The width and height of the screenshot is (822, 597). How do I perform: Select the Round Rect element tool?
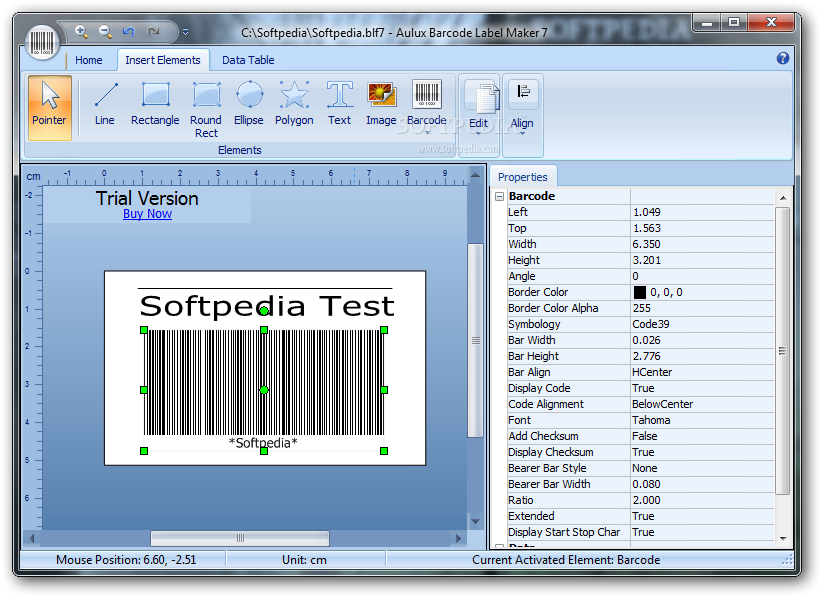[x=206, y=110]
